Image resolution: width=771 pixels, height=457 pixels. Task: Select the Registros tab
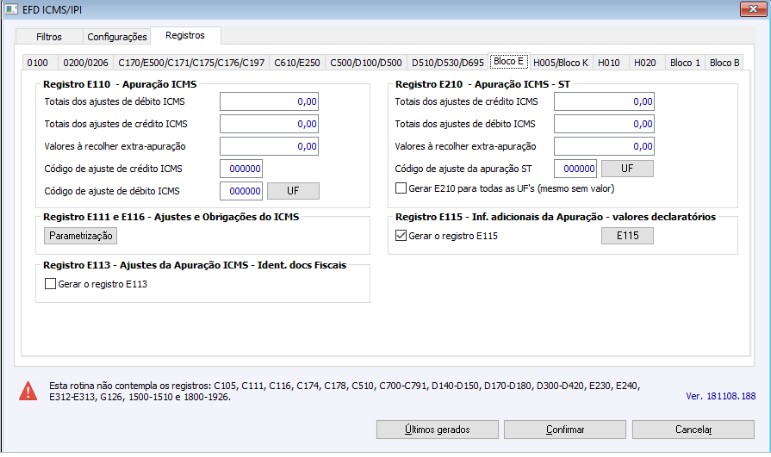tap(185, 35)
